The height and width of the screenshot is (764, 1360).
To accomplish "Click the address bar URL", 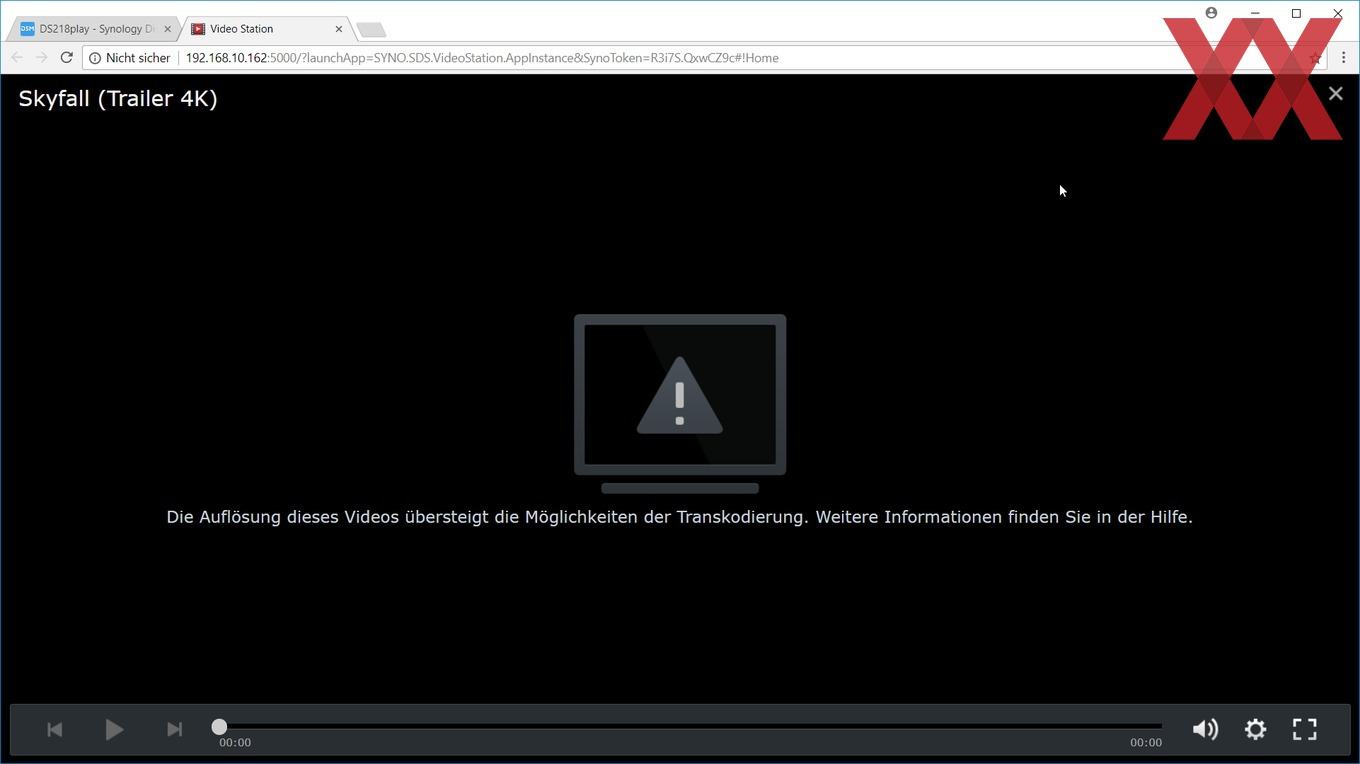I will click(x=482, y=58).
